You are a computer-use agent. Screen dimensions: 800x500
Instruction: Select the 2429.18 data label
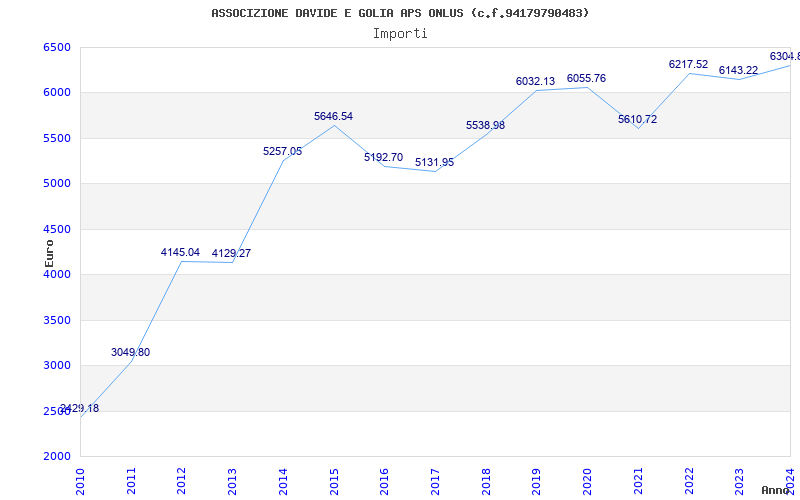80,409
